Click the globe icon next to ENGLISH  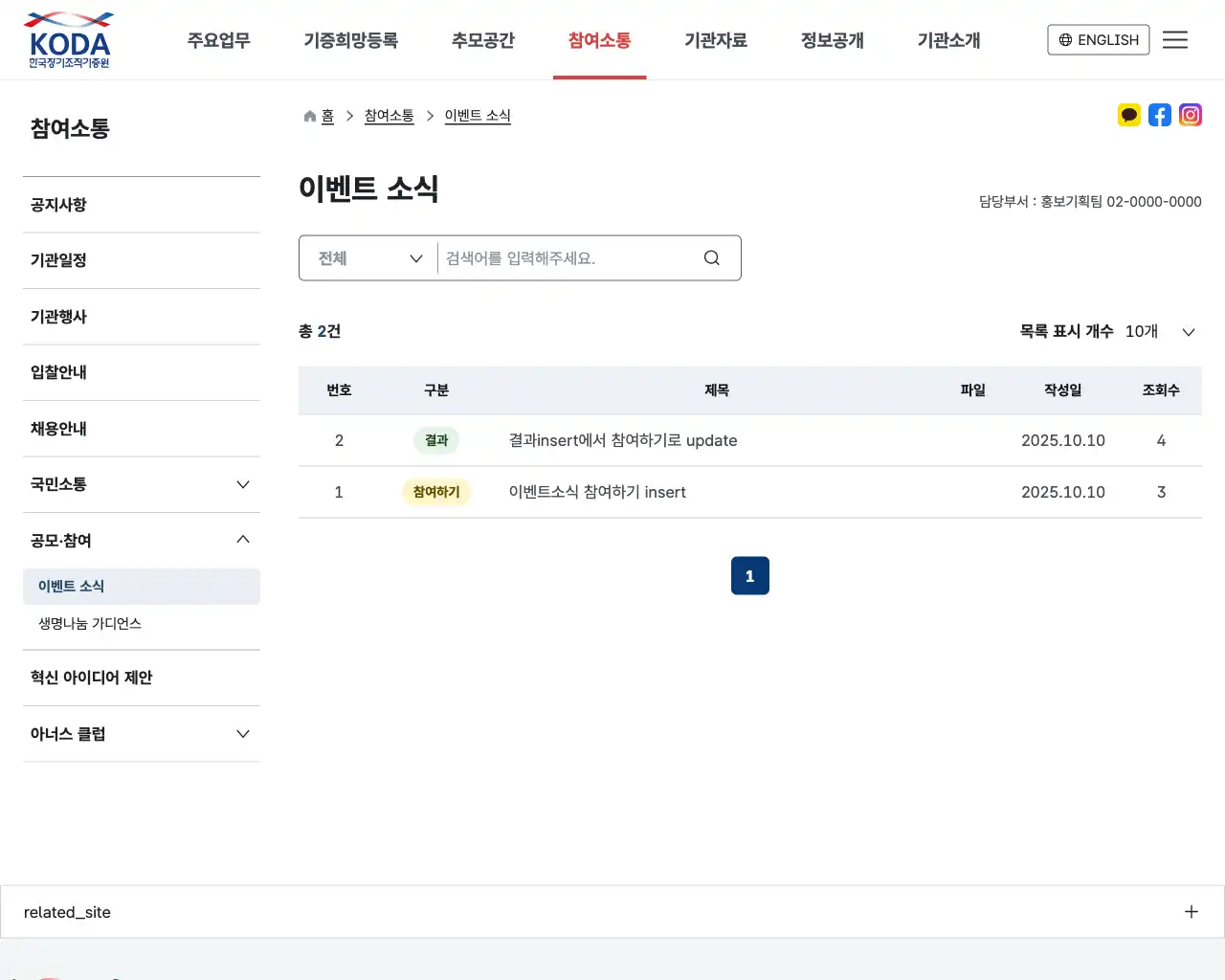1065,39
